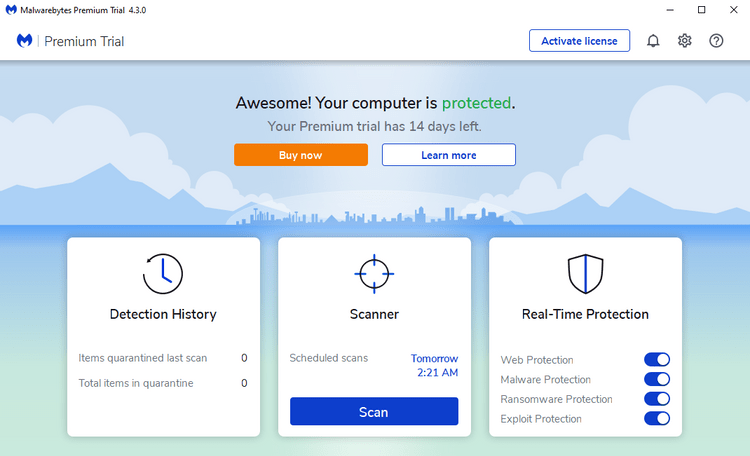Image resolution: width=750 pixels, height=456 pixels.
Task: Click the Scanner crosshair icon
Action: click(374, 273)
